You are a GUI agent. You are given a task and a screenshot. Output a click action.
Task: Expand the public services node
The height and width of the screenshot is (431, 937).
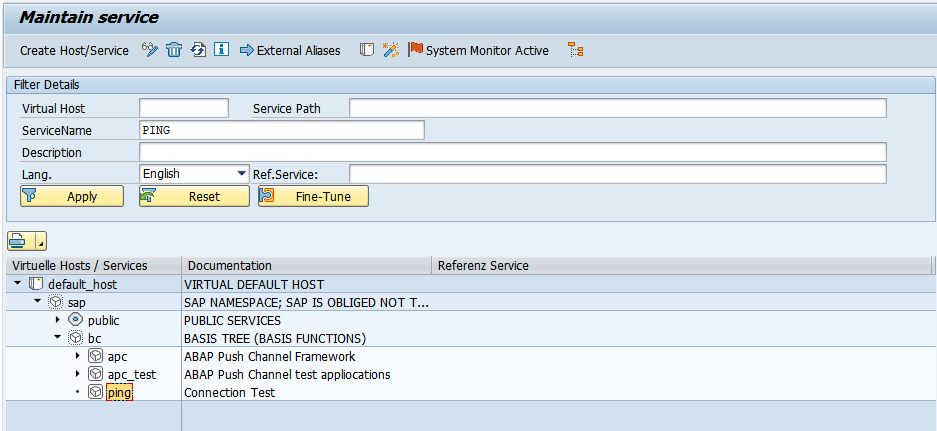[57, 320]
